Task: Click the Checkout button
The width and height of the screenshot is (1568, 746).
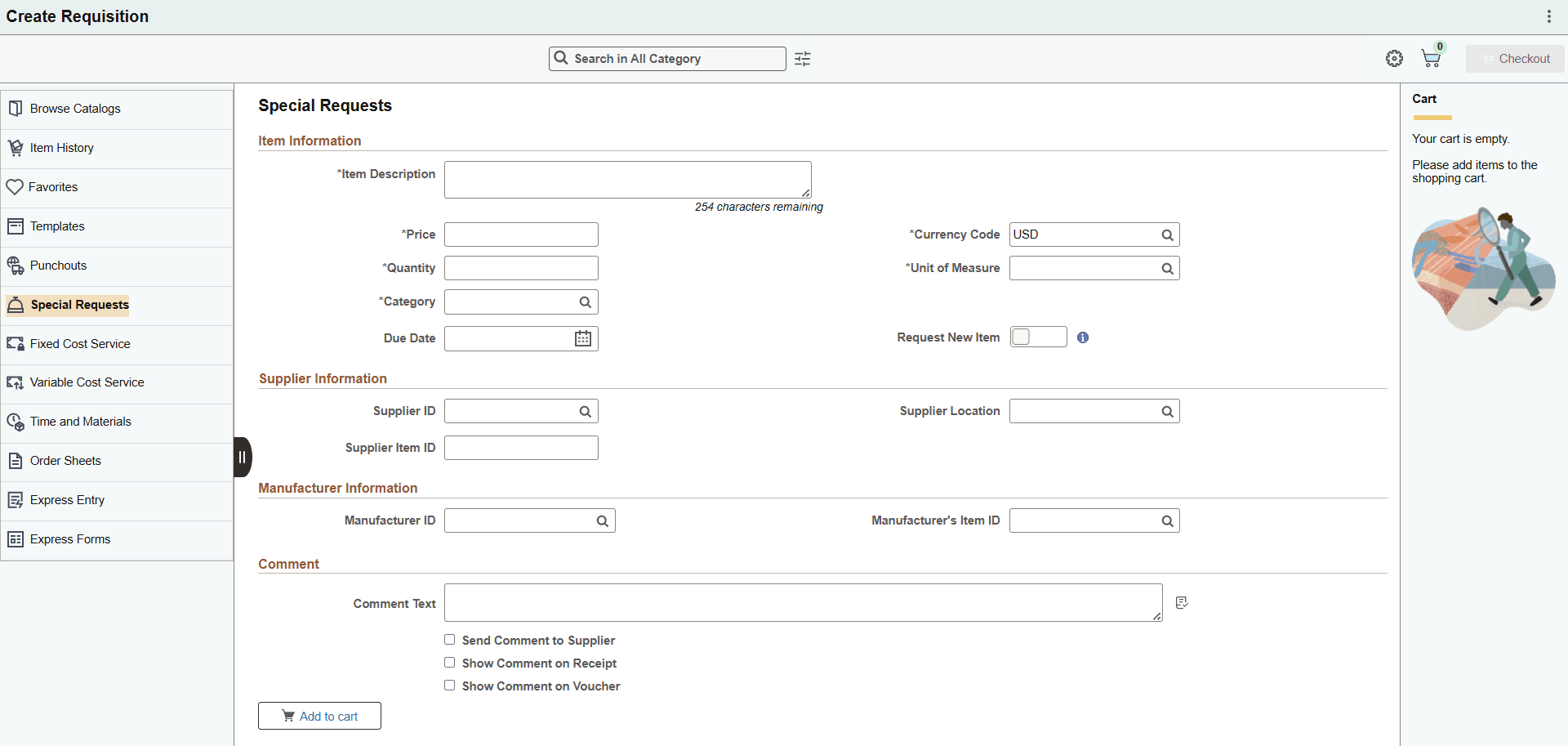Action: 1515,59
